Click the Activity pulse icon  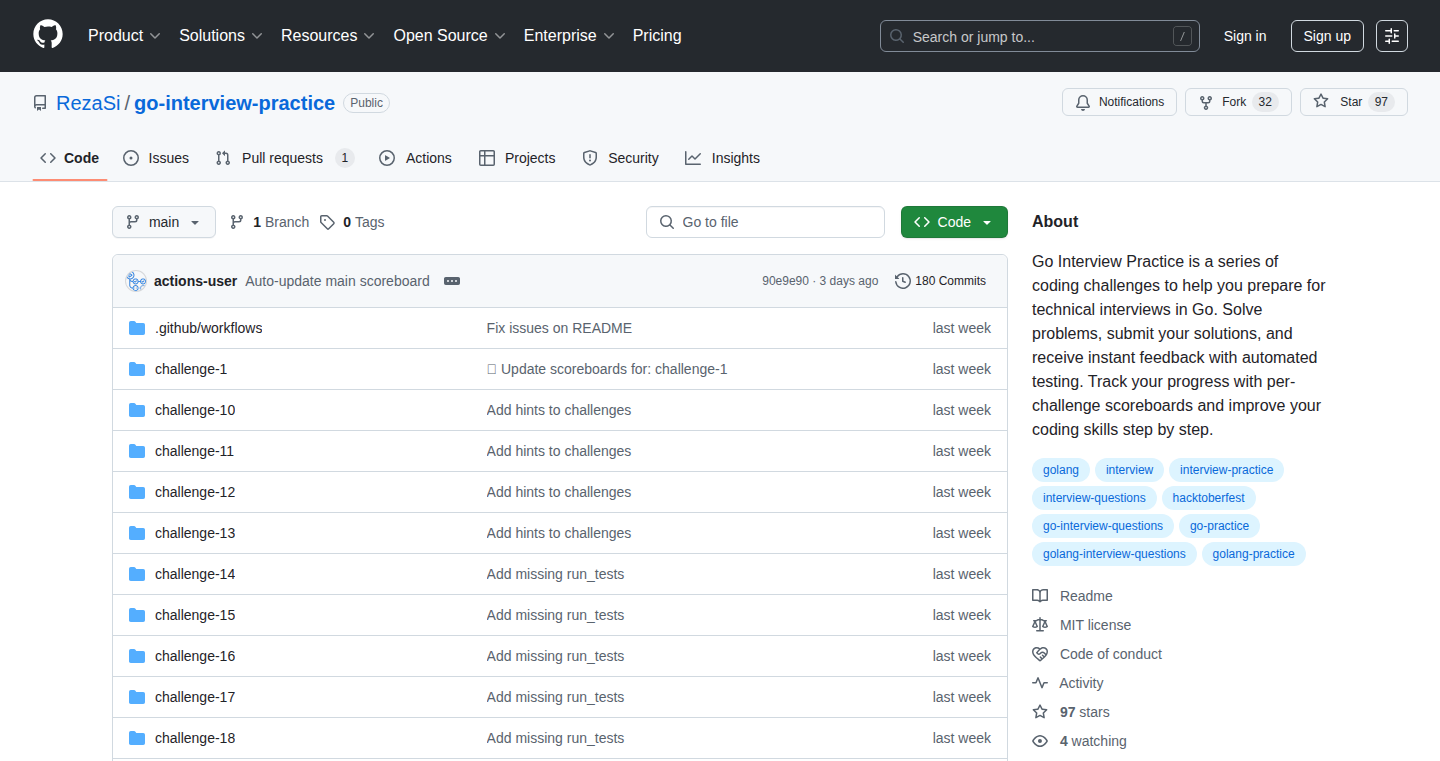coord(1040,683)
